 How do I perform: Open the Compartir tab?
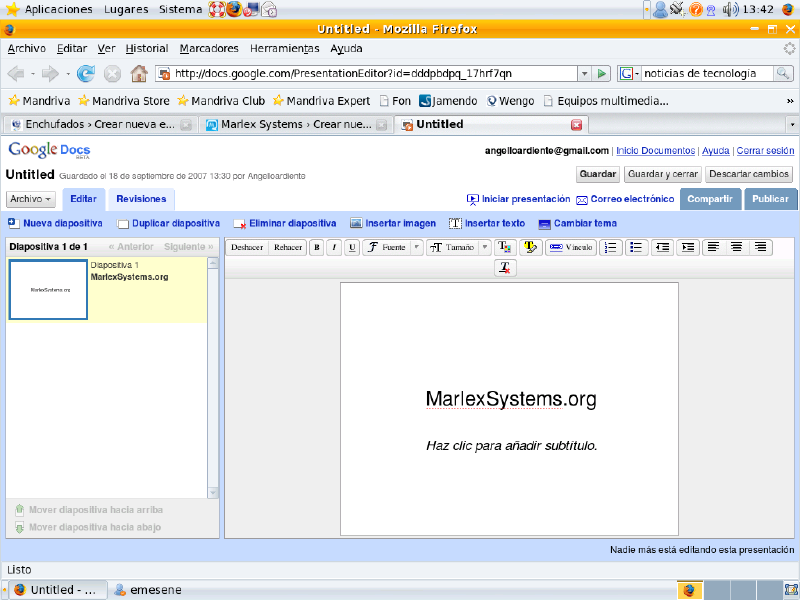[710, 199]
